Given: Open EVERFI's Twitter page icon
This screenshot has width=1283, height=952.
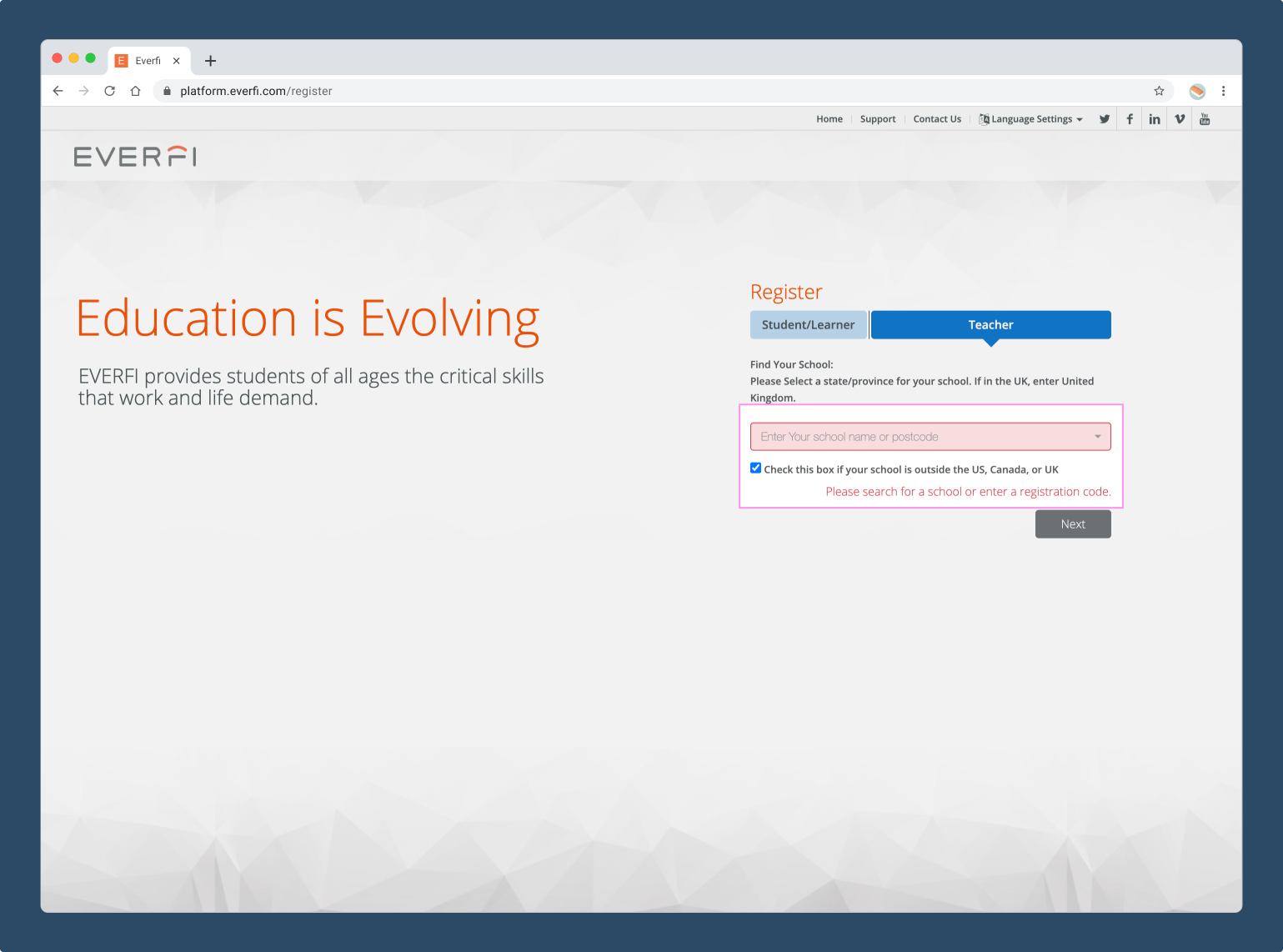Looking at the screenshot, I should (x=1105, y=119).
